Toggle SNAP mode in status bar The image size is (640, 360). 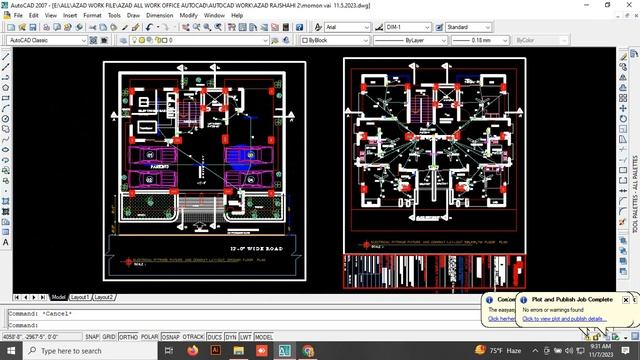92,337
